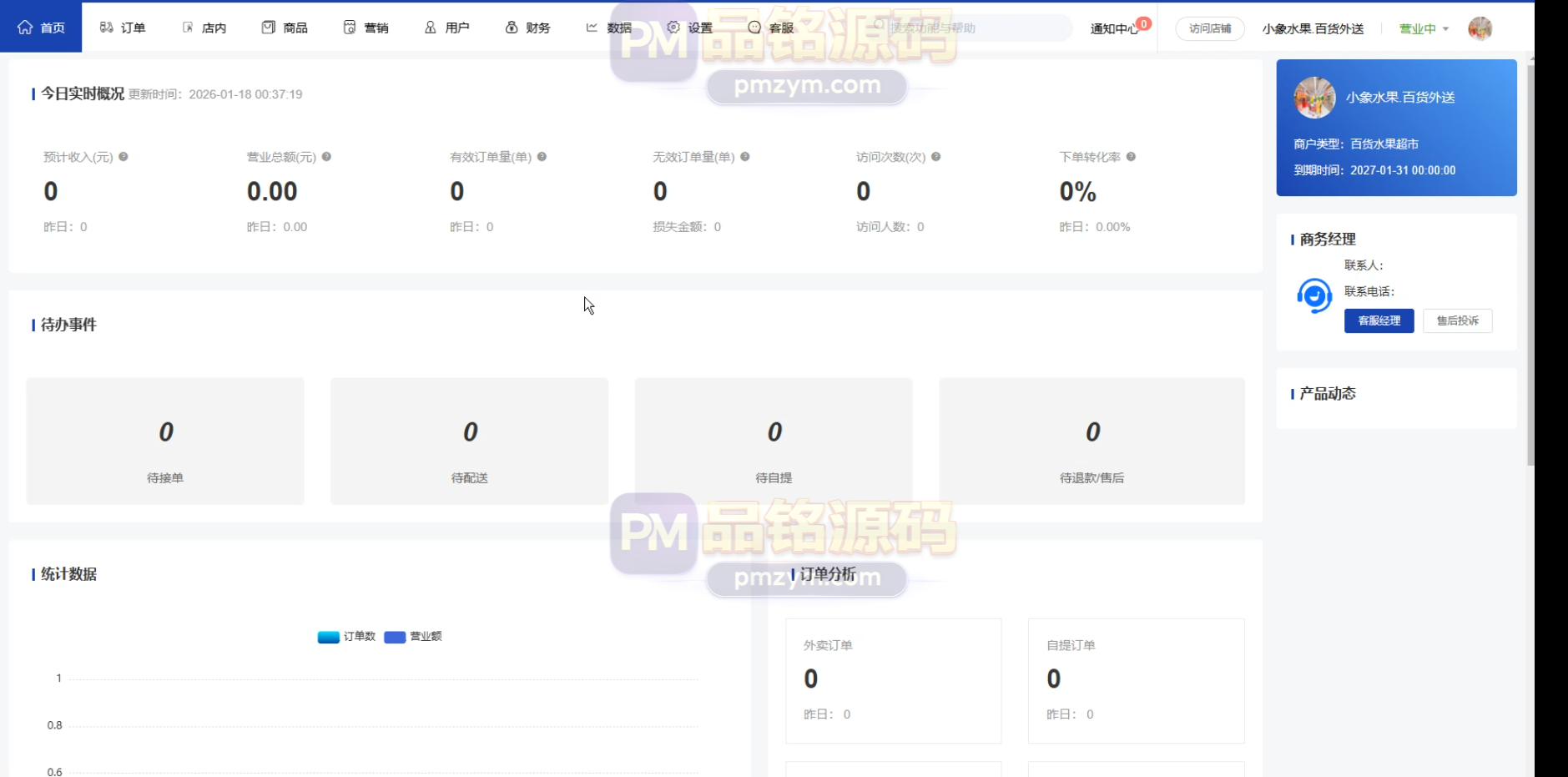This screenshot has width=1568, height=777.
Task: Open the 首页 home tab
Action: 41,28
